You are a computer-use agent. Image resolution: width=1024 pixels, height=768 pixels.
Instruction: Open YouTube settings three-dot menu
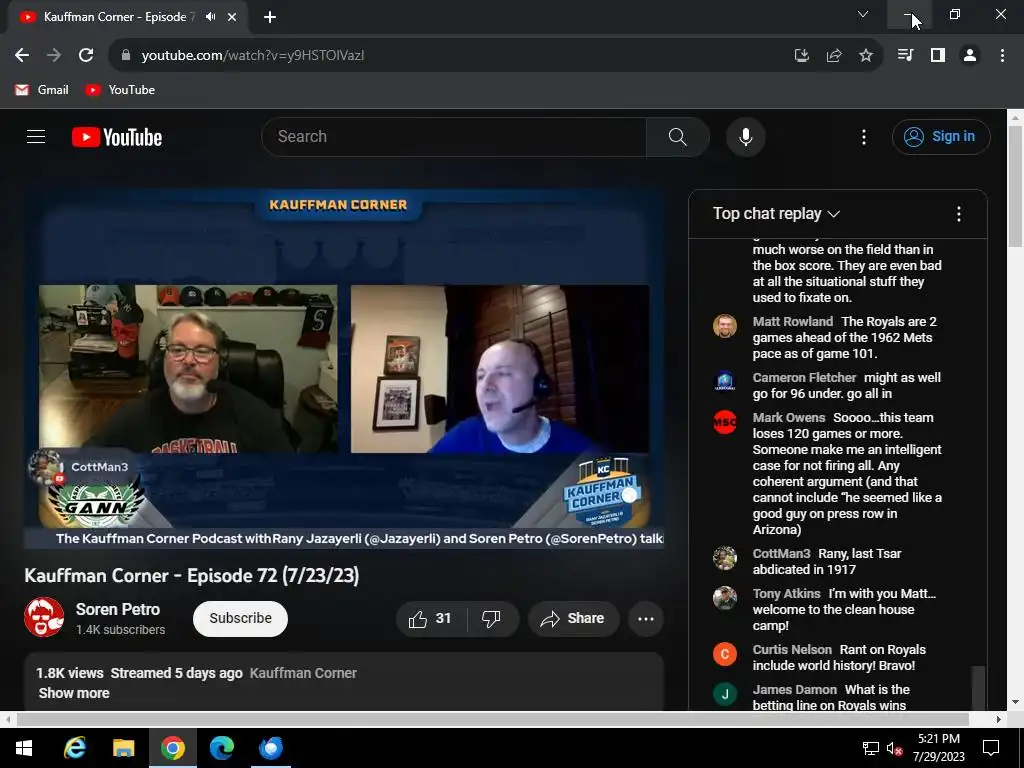[x=864, y=137]
